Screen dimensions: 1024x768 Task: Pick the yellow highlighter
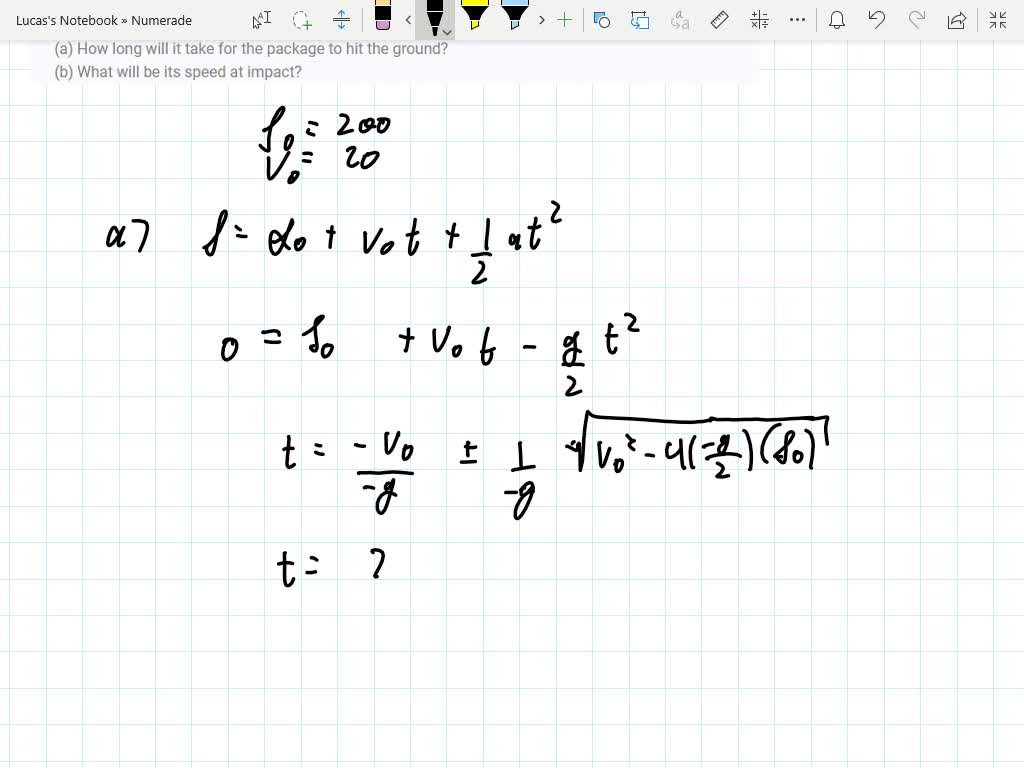pos(475,16)
